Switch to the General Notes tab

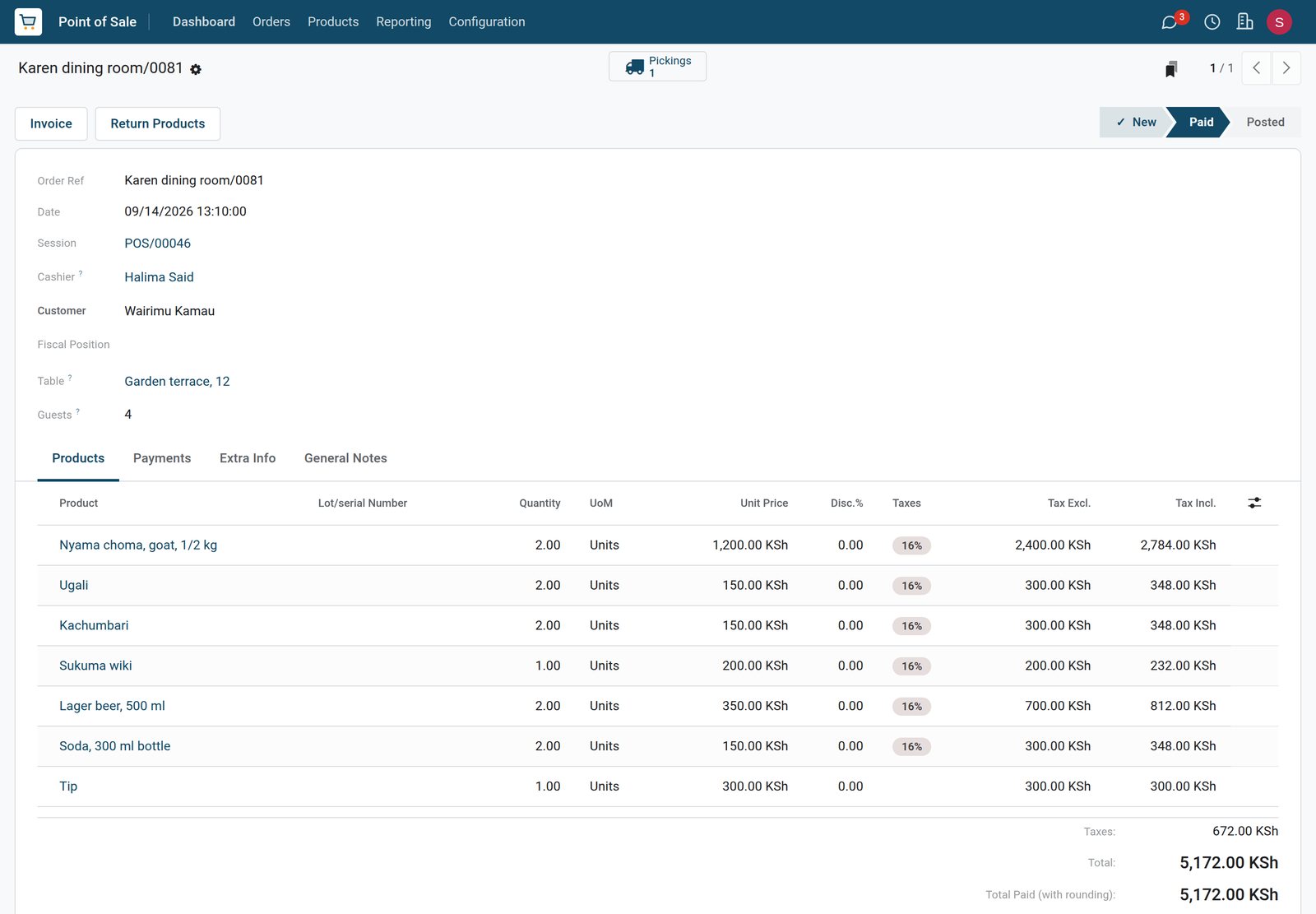(x=345, y=458)
